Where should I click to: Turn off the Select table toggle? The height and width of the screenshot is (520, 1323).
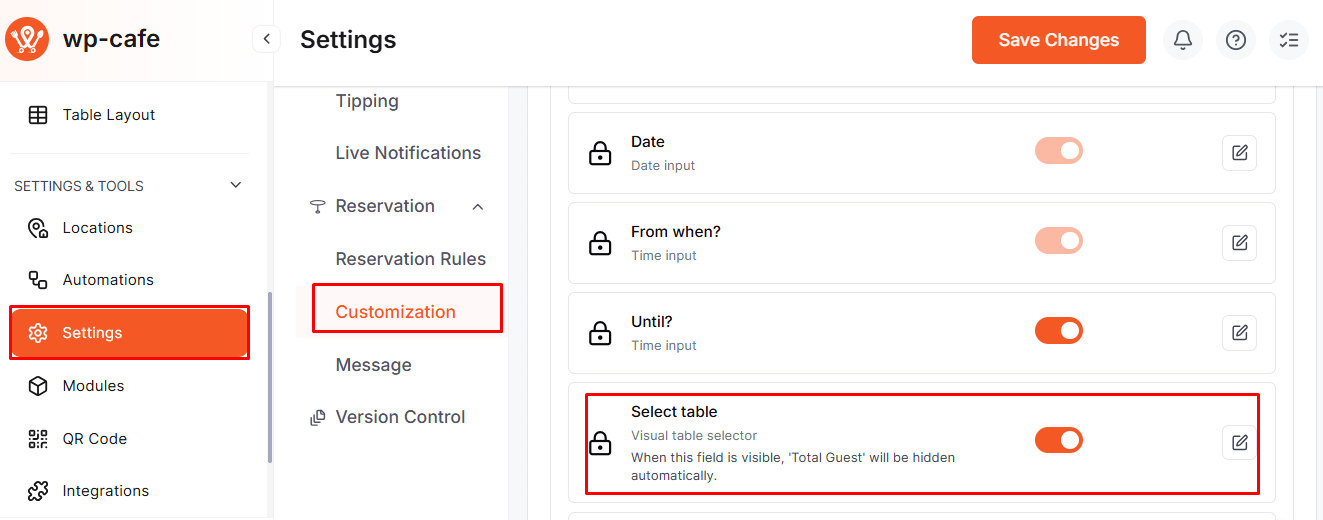click(1059, 440)
